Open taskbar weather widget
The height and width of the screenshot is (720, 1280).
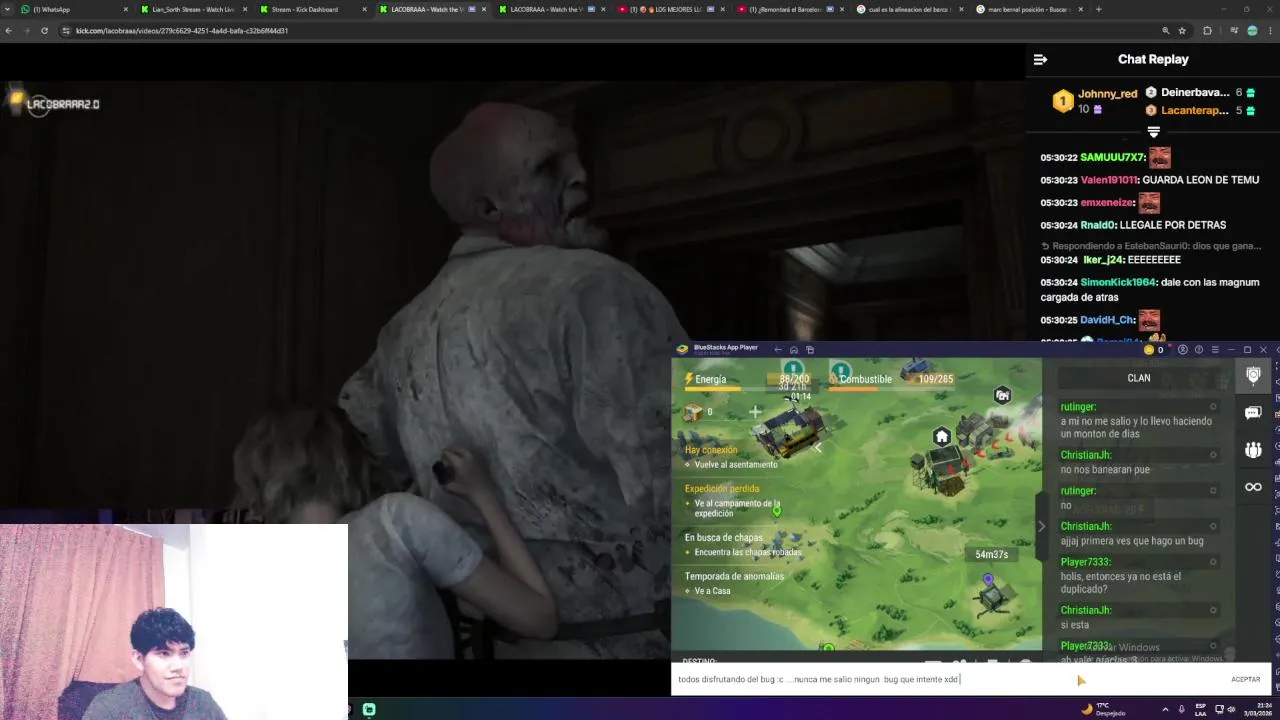tap(1103, 710)
